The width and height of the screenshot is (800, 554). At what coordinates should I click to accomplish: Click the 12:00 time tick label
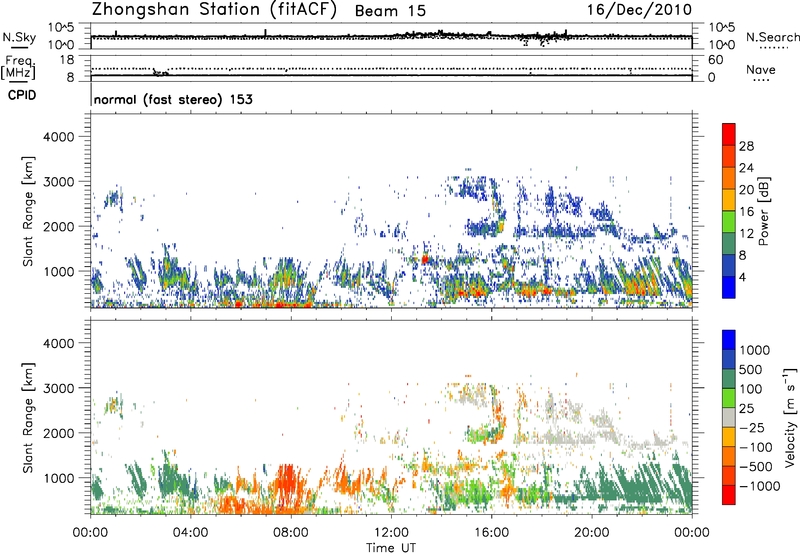point(391,533)
